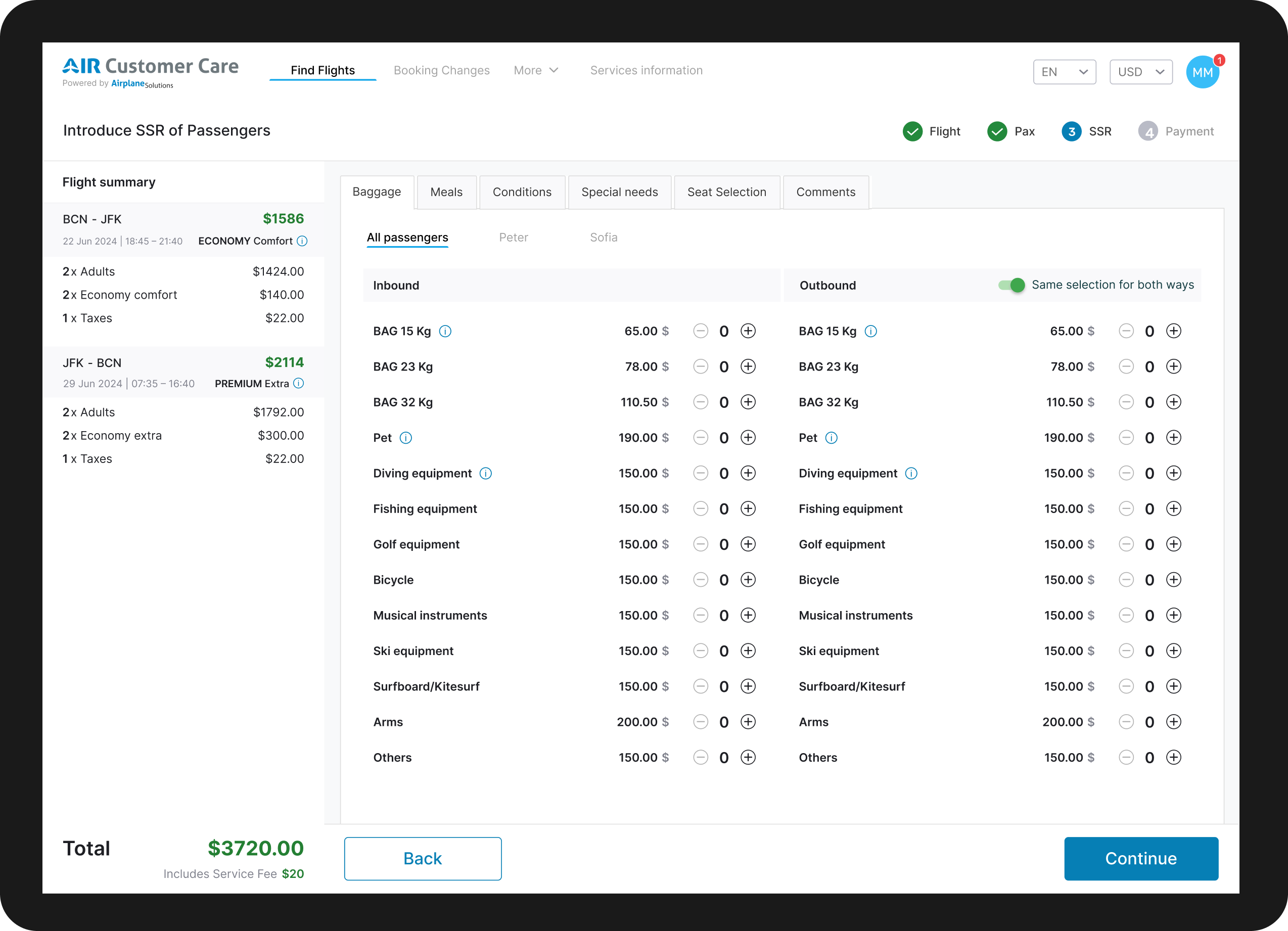
Task: Open the EN language dropdown
Action: 1064,72
